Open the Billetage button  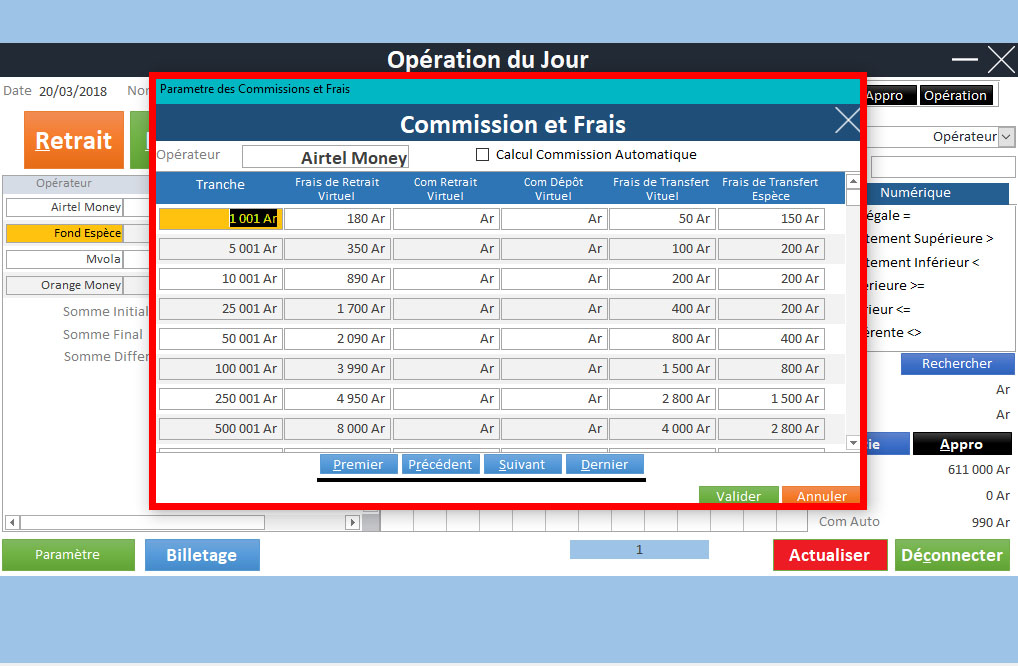(202, 555)
